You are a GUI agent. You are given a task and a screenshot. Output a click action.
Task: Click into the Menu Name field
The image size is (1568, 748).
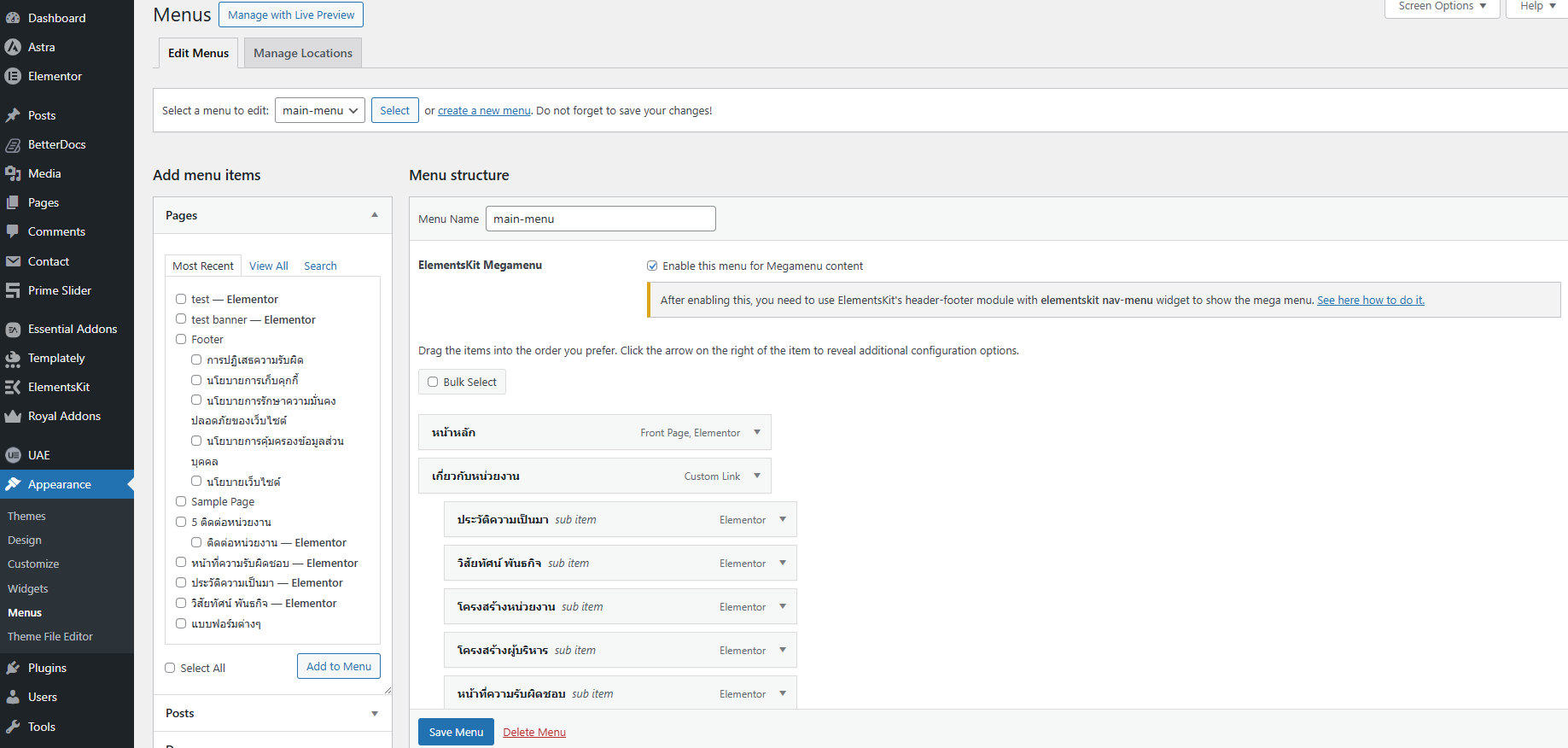point(601,219)
